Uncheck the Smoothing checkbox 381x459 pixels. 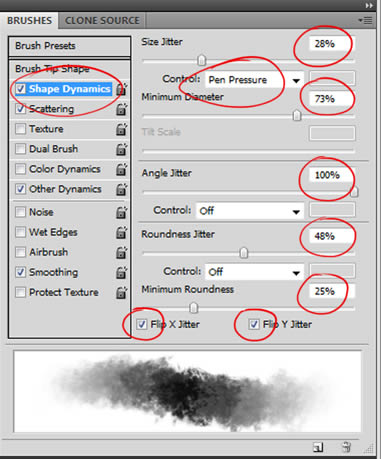[21, 272]
